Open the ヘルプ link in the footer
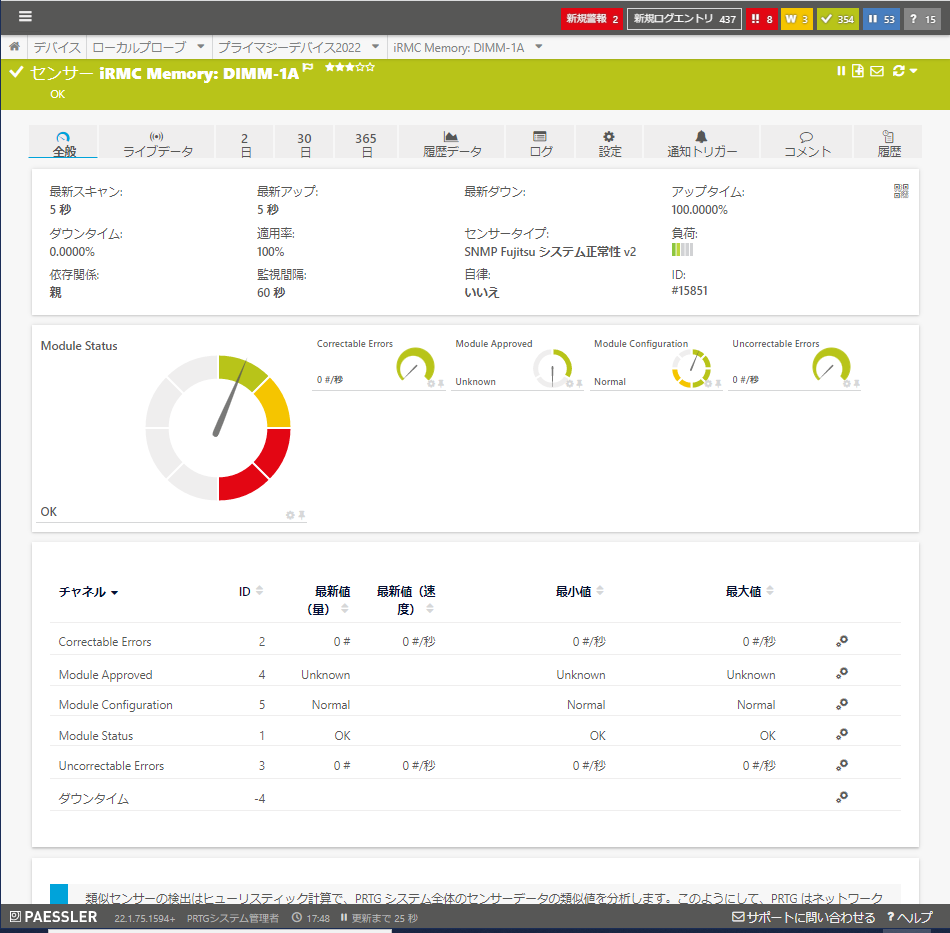 pyautogui.click(x=909, y=917)
